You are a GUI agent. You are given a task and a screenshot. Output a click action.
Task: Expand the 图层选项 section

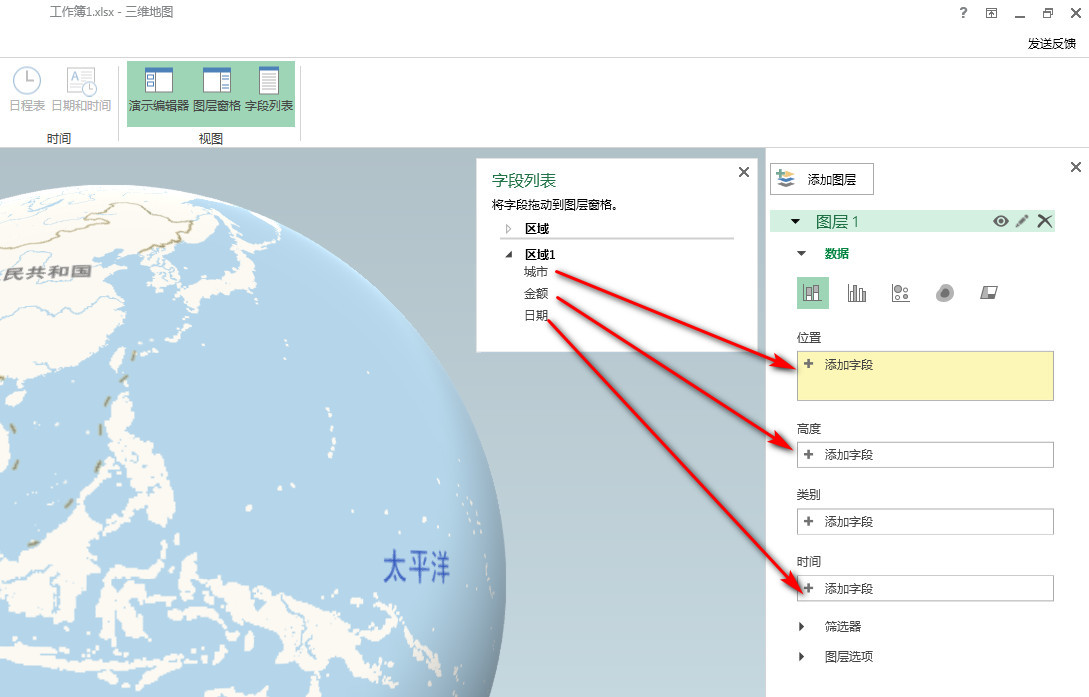pos(800,656)
